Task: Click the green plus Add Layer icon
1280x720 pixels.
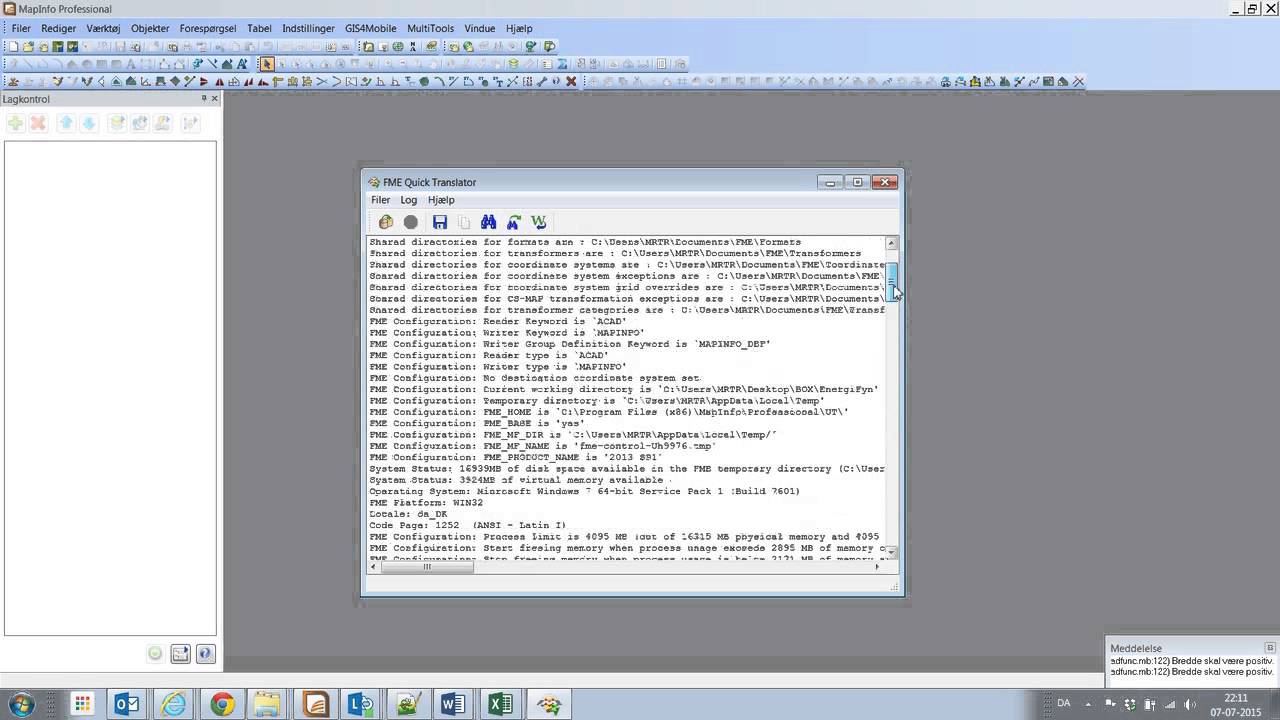Action: coord(16,123)
